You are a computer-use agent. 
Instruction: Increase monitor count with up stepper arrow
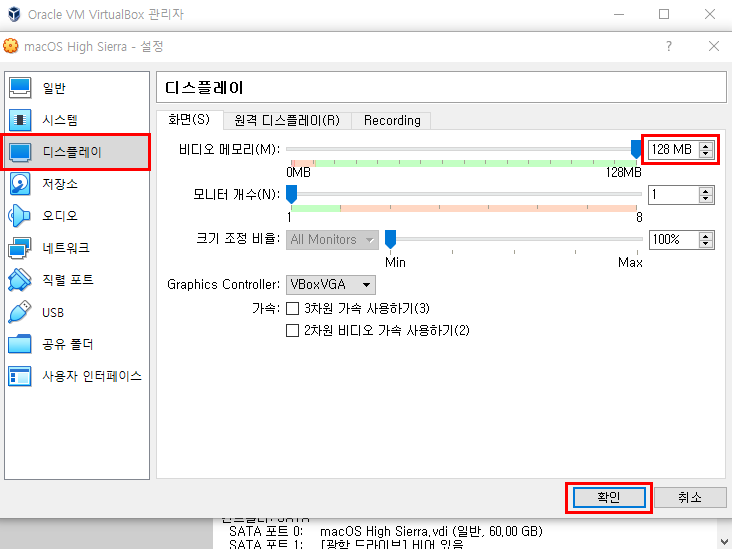[x=706, y=191]
